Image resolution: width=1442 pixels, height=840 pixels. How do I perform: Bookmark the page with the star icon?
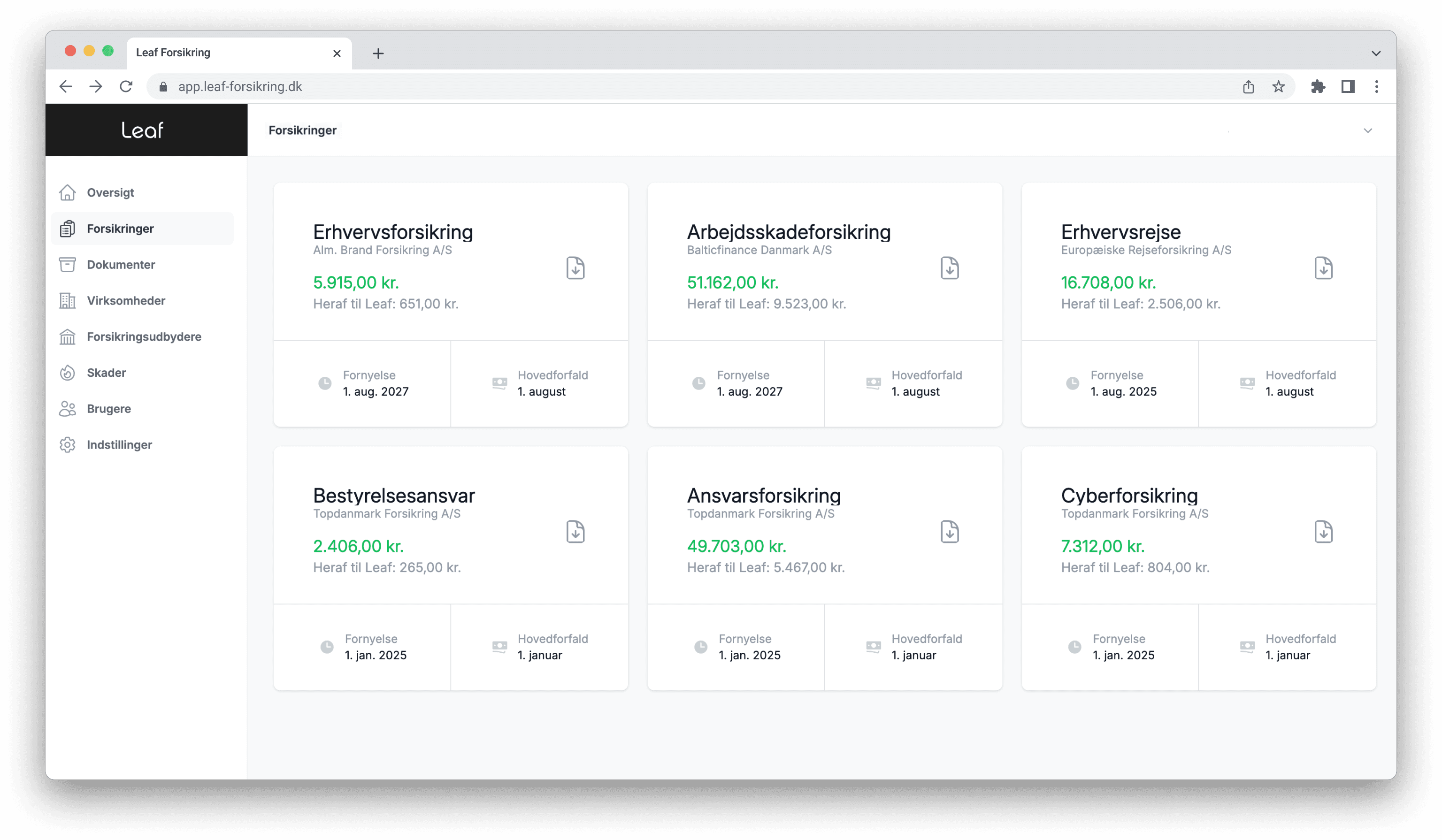[x=1277, y=86]
